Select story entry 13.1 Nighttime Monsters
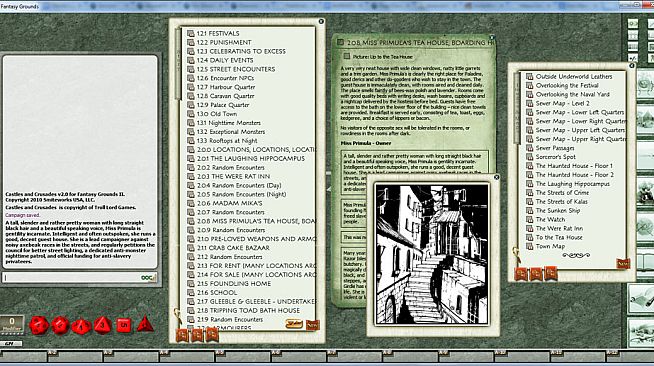The width and height of the screenshot is (654, 366). [x=229, y=123]
